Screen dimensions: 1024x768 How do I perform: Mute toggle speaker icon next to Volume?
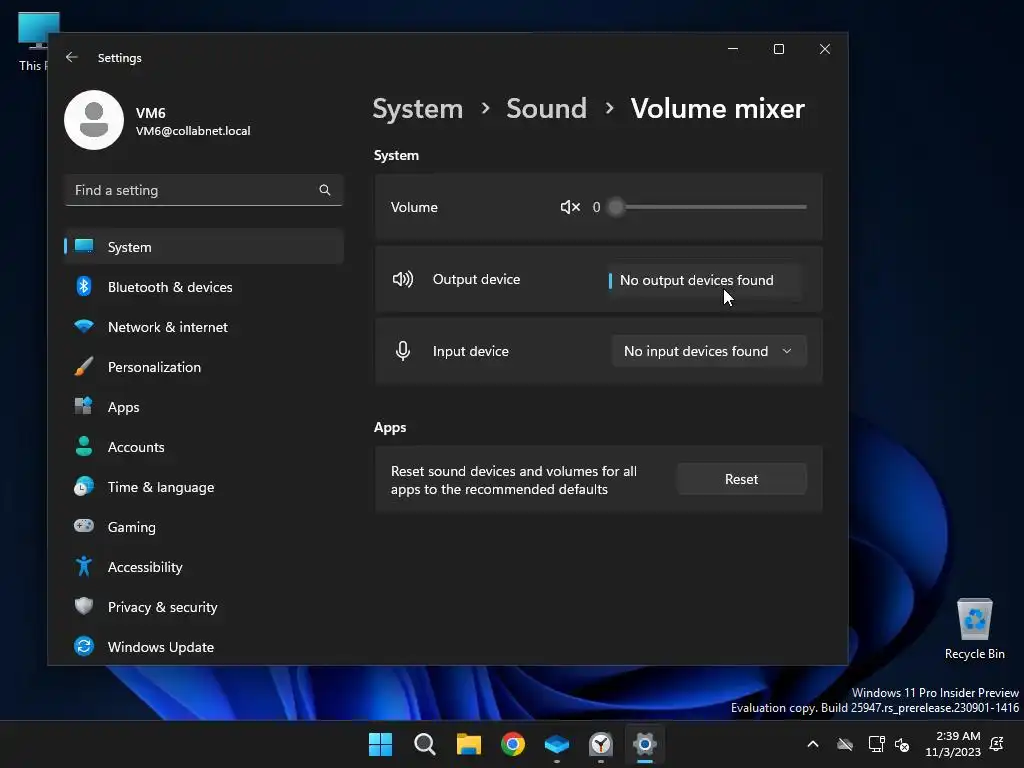[x=570, y=207]
